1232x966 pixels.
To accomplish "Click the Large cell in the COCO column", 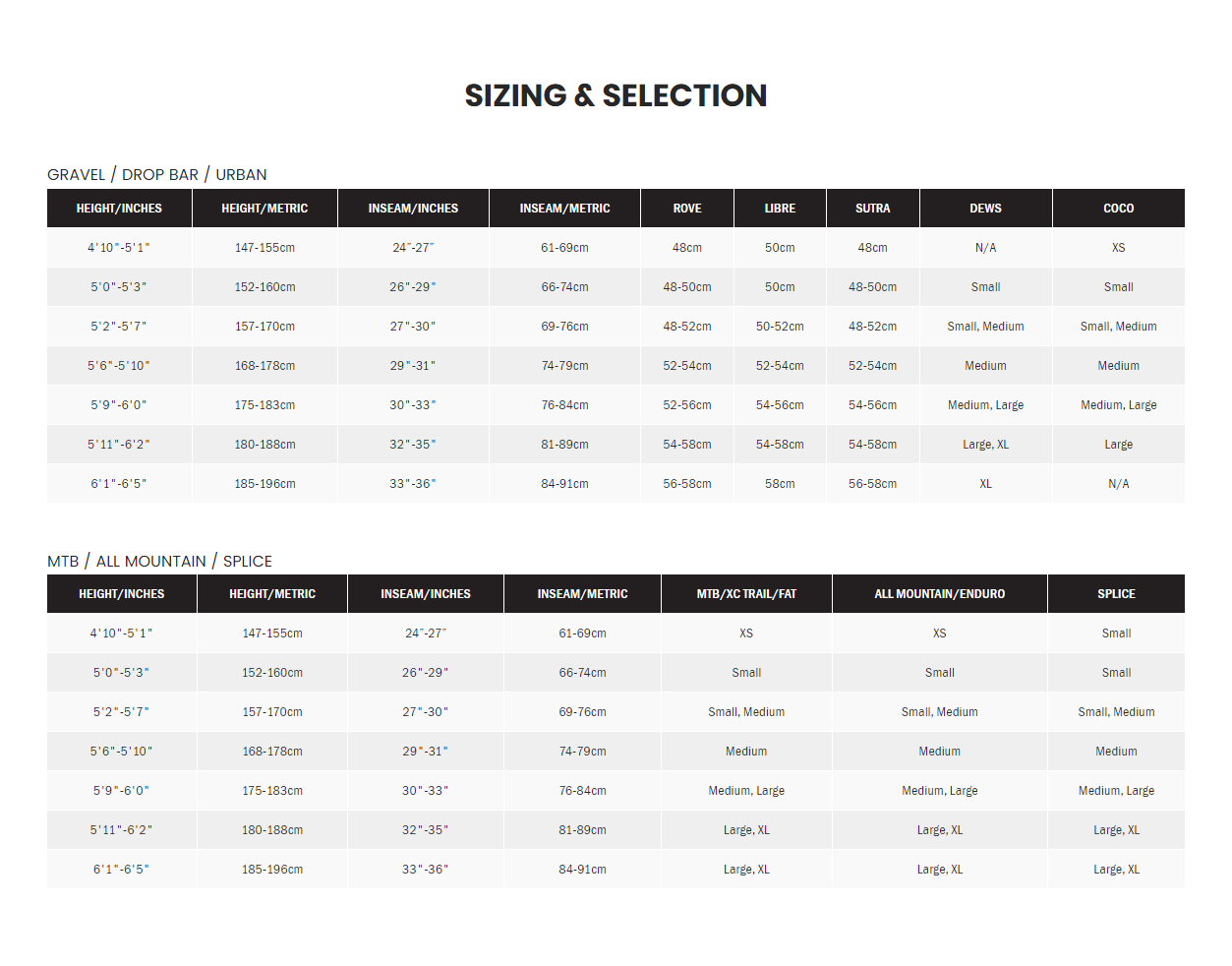I will [1118, 445].
